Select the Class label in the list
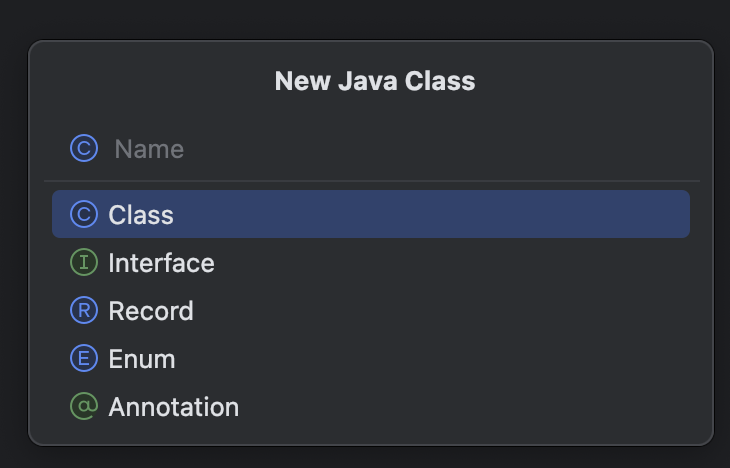This screenshot has width=730, height=468. (x=141, y=214)
